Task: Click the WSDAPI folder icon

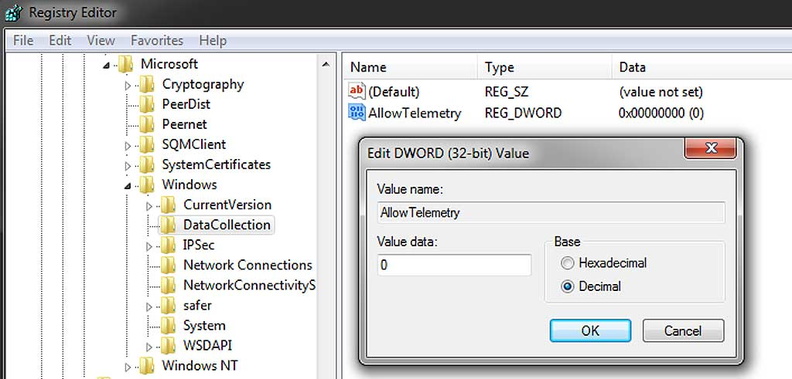Action: tap(168, 346)
